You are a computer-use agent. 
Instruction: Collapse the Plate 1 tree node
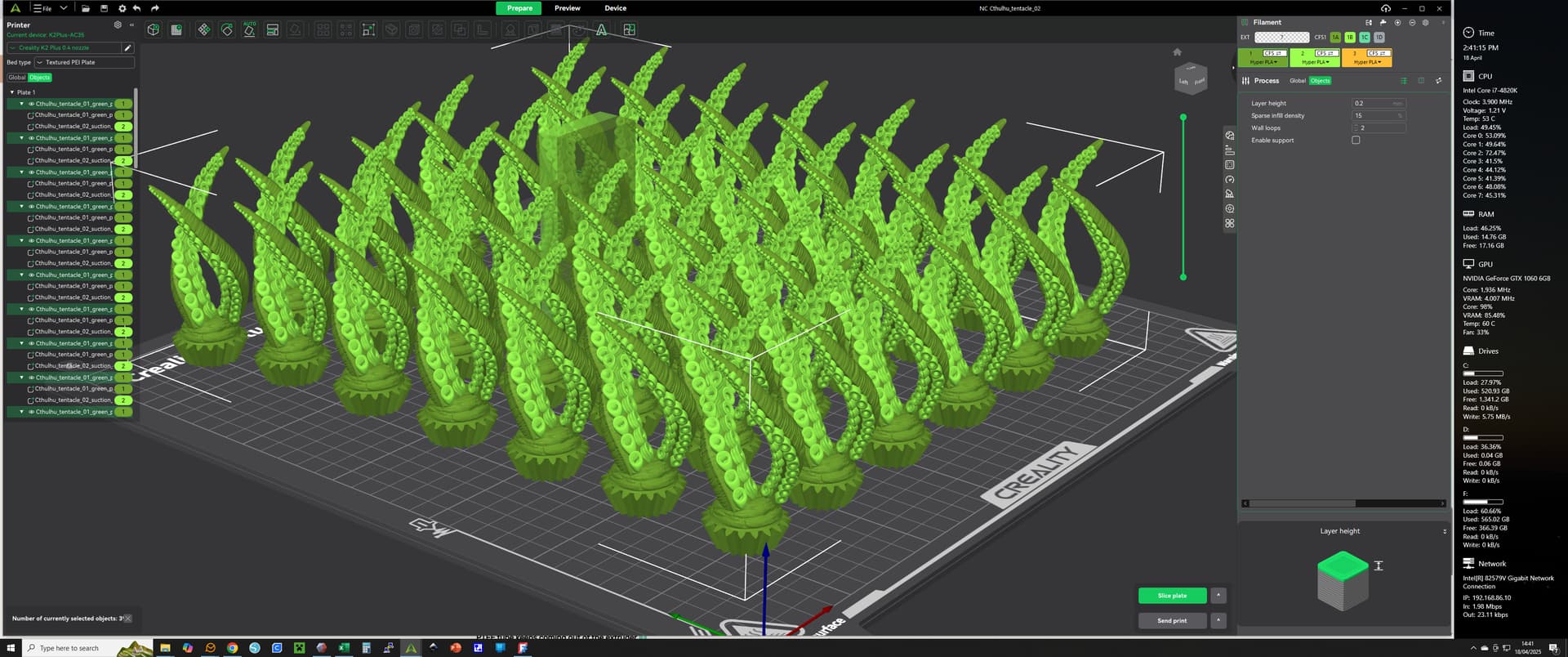click(11, 92)
